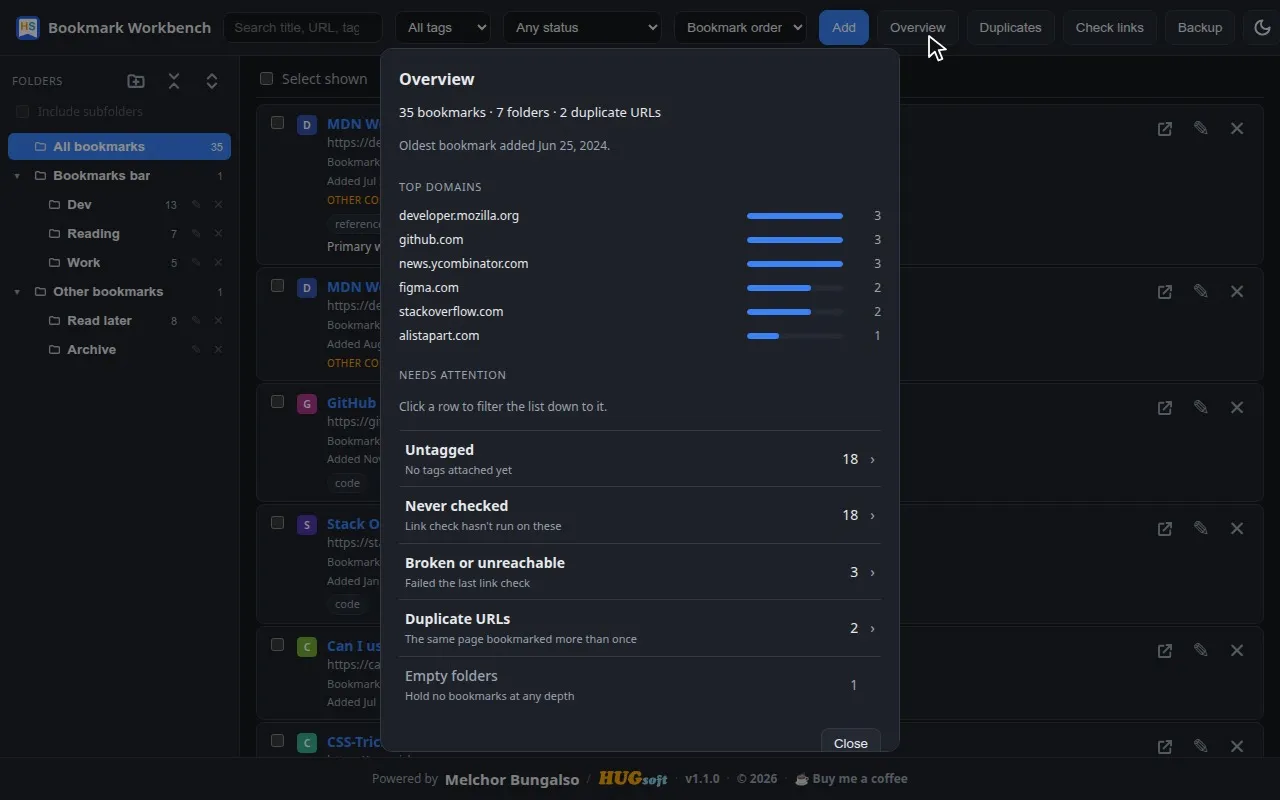Filter list by the Untagged row
The width and height of the screenshot is (1280, 800).
click(640, 459)
